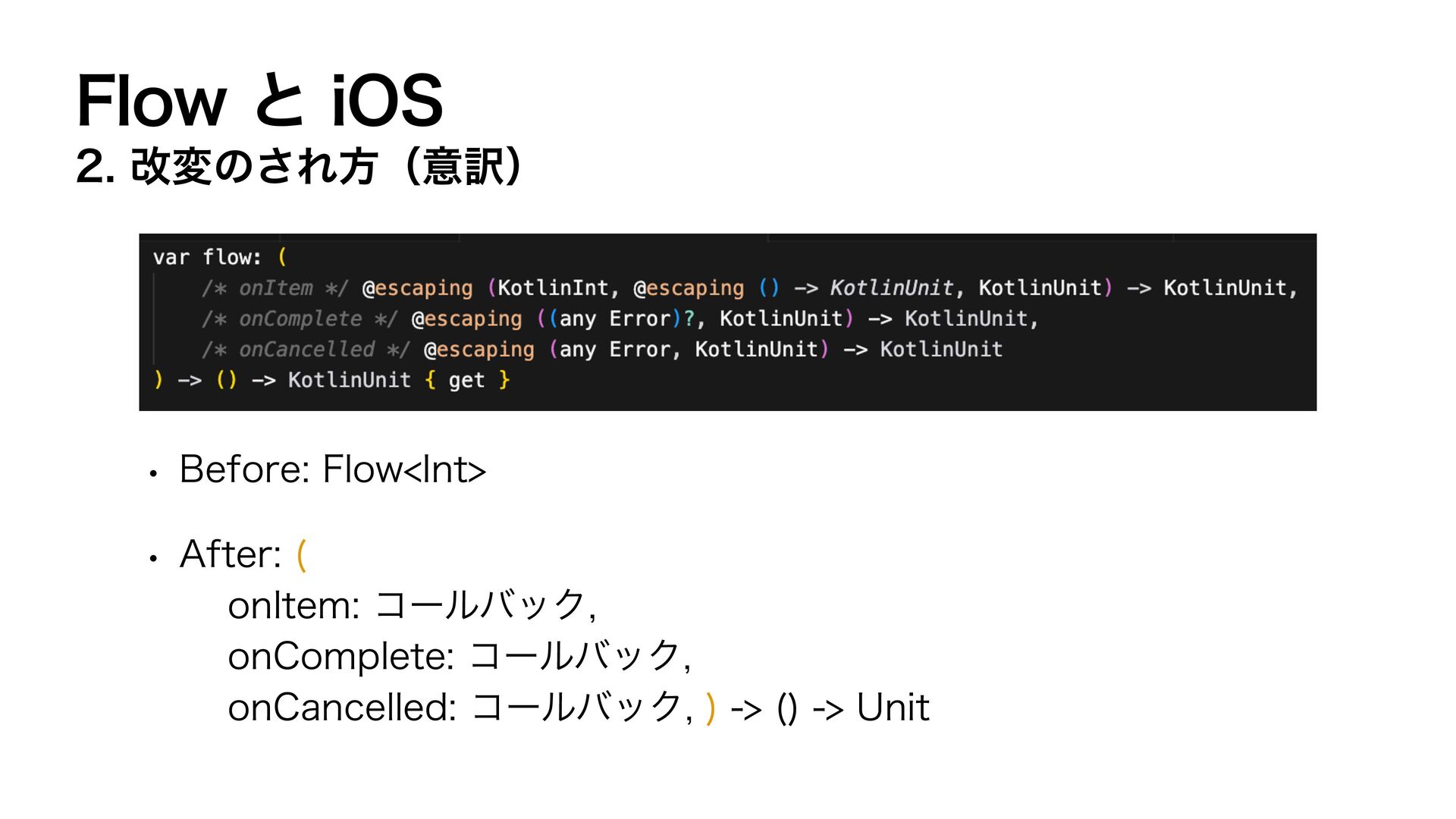Click the slide title 'Flow と iOS'
The width and height of the screenshot is (1456, 819).
[x=259, y=100]
